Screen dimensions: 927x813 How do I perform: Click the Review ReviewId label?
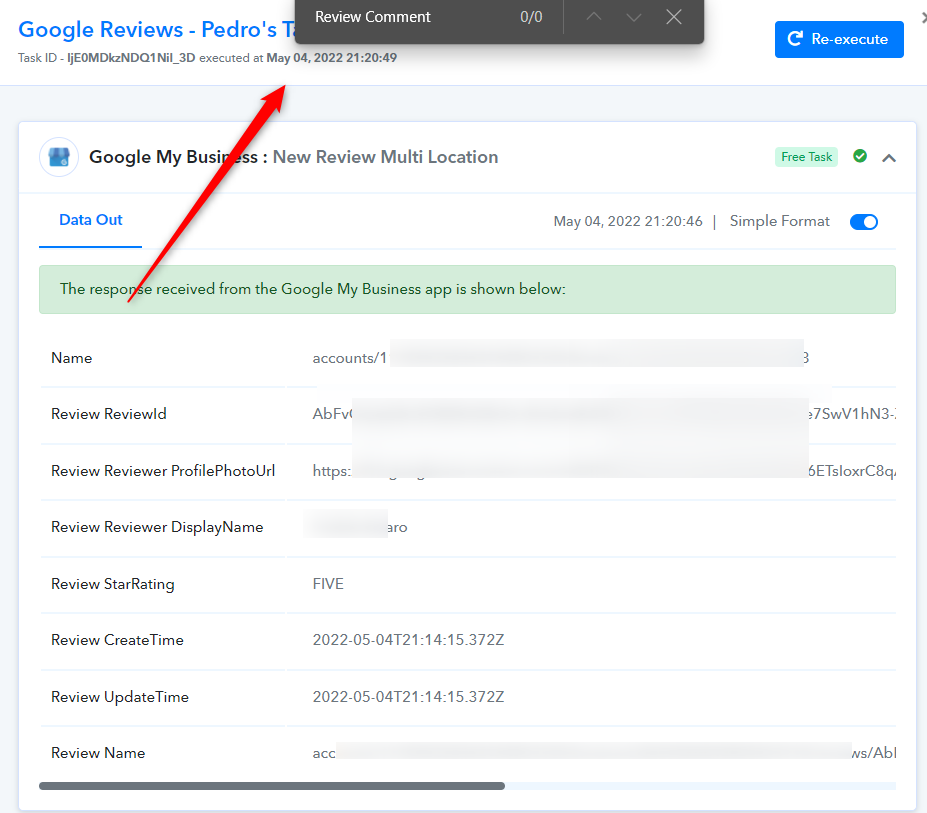point(109,414)
